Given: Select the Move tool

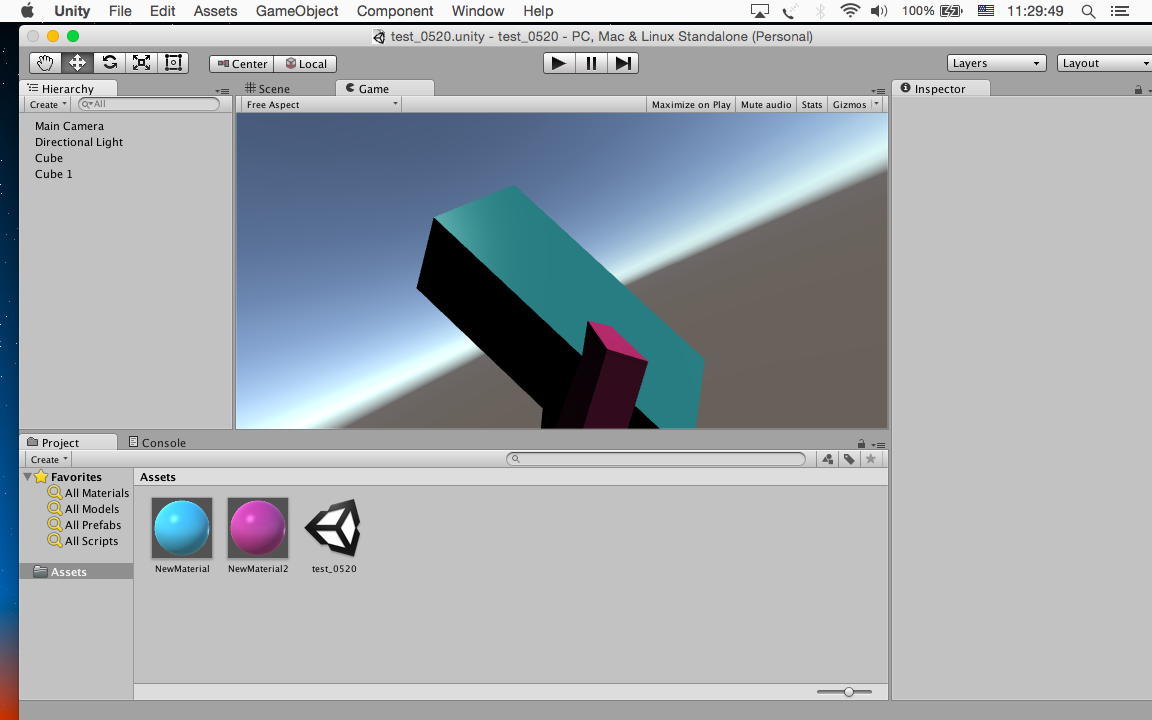Looking at the screenshot, I should pyautogui.click(x=77, y=63).
